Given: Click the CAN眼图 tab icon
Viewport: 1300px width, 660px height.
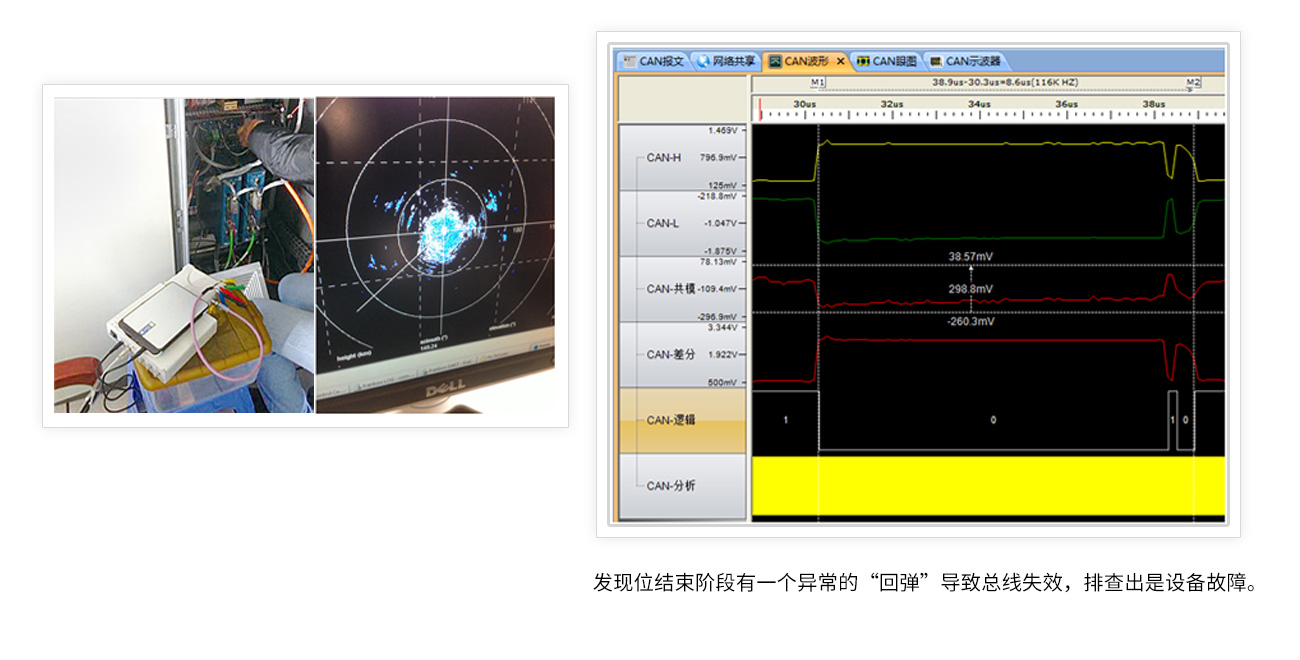Looking at the screenshot, I should point(864,61).
